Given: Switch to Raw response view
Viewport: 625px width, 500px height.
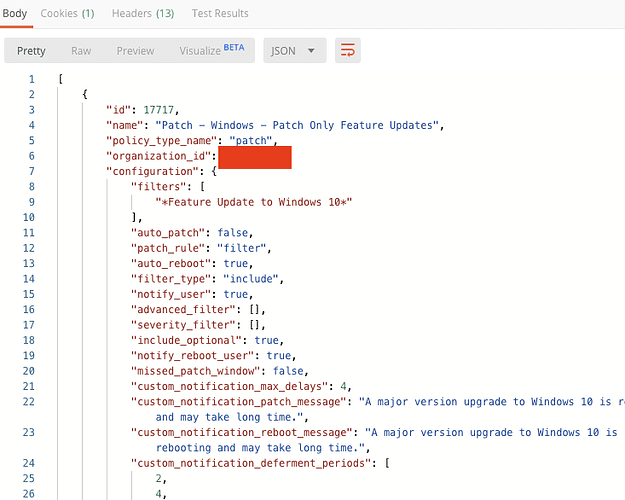Looking at the screenshot, I should point(81,51).
